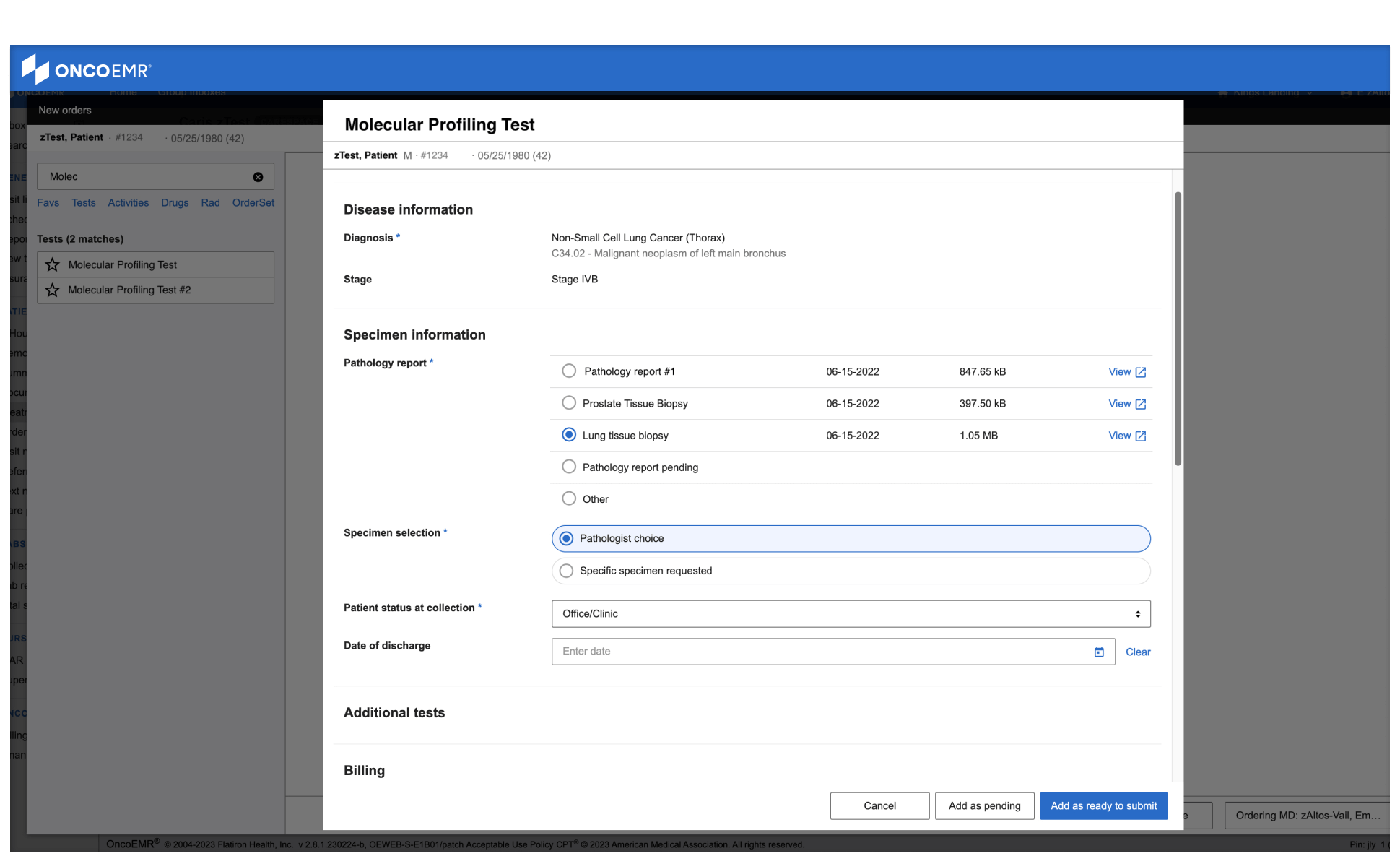The image size is (1400, 864).
Task: Click the Add as pending button
Action: [x=984, y=805]
